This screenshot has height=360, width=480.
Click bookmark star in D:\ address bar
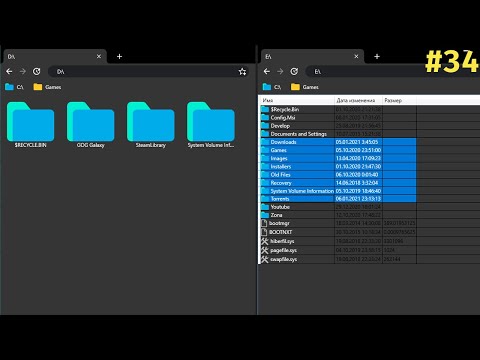[x=242, y=71]
